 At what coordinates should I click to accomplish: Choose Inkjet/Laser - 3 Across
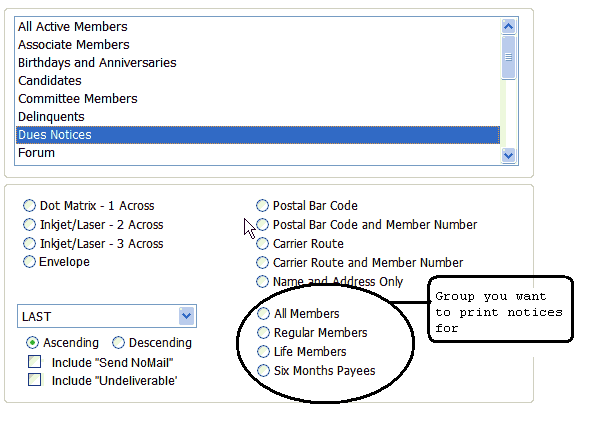[x=29, y=243]
